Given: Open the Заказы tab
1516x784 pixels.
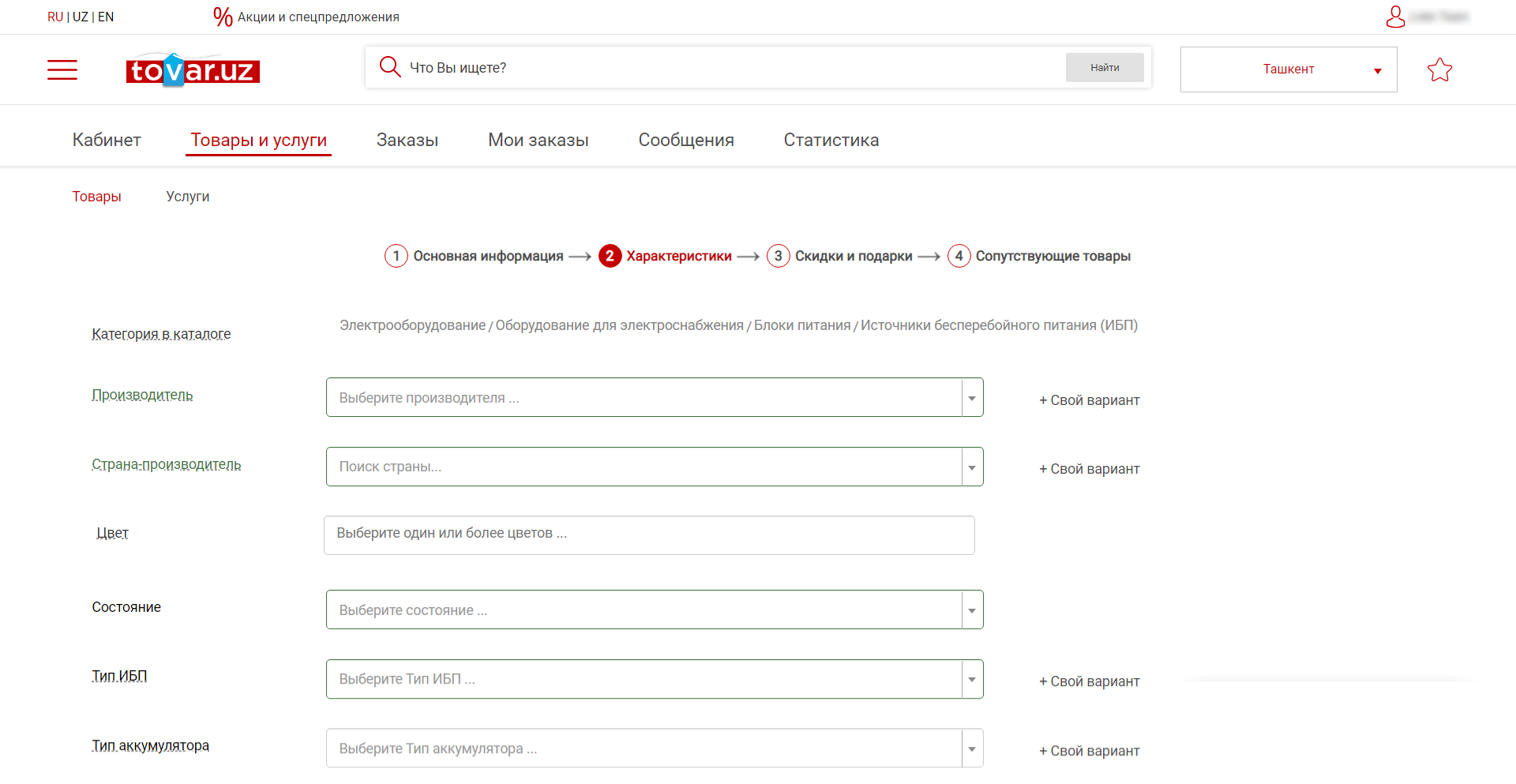Looking at the screenshot, I should pos(407,140).
